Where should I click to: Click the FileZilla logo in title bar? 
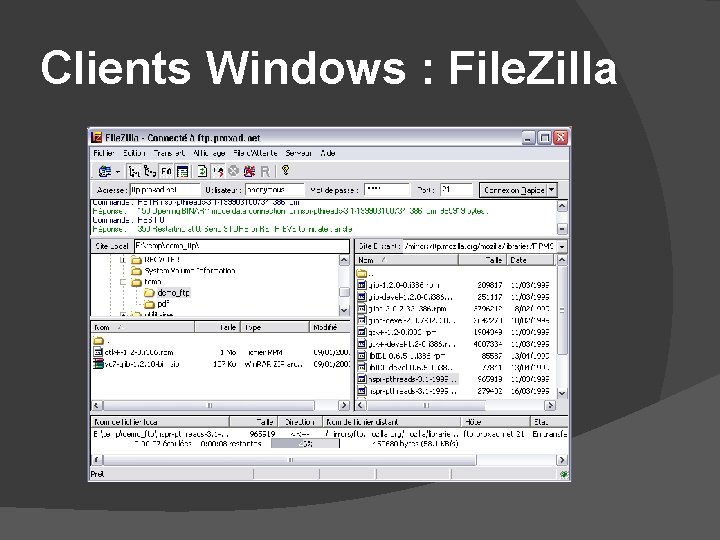pyautogui.click(x=96, y=137)
